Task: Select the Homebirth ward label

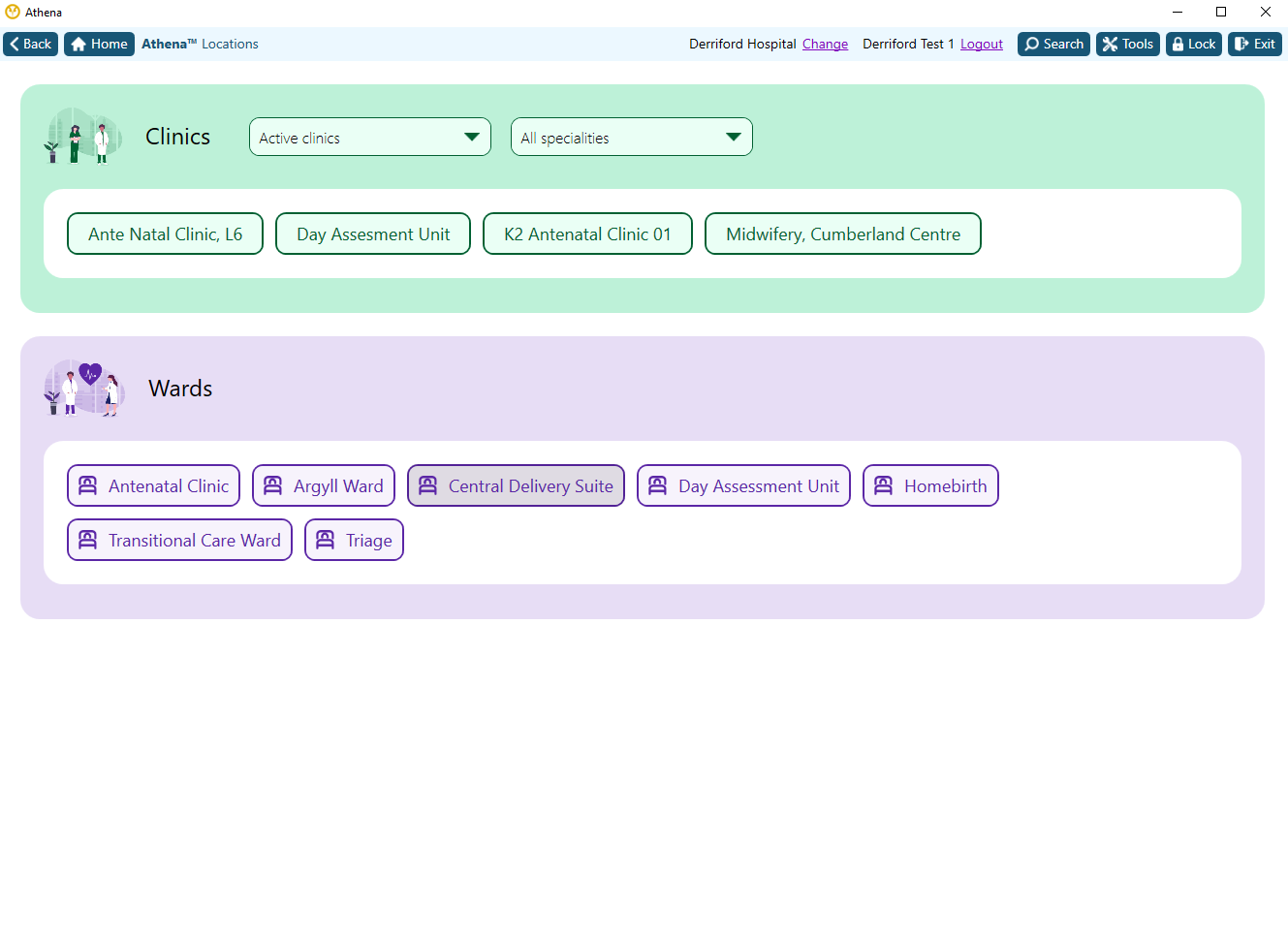Action: click(x=946, y=485)
